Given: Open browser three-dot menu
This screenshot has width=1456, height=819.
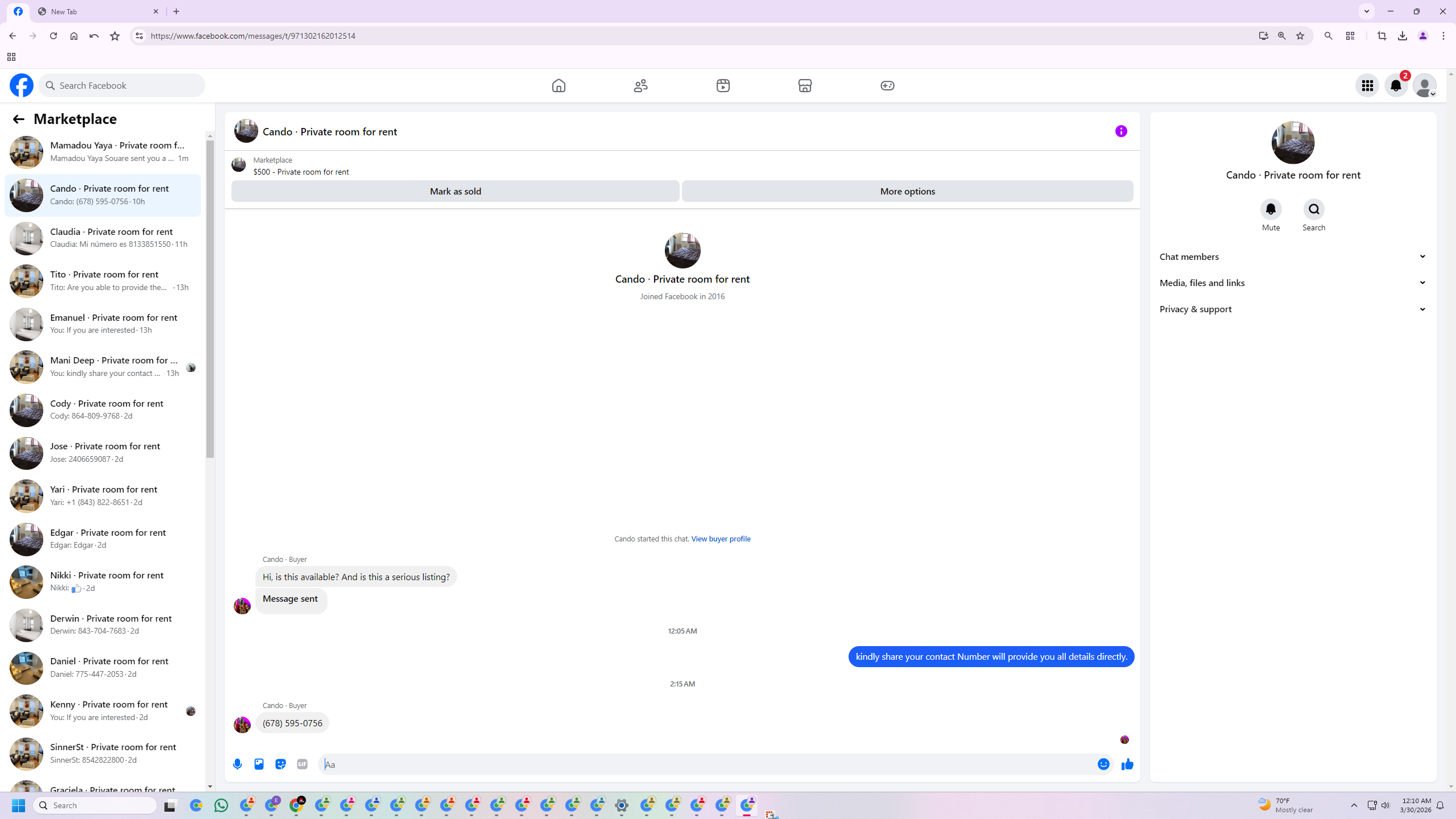Looking at the screenshot, I should [x=1443, y=36].
